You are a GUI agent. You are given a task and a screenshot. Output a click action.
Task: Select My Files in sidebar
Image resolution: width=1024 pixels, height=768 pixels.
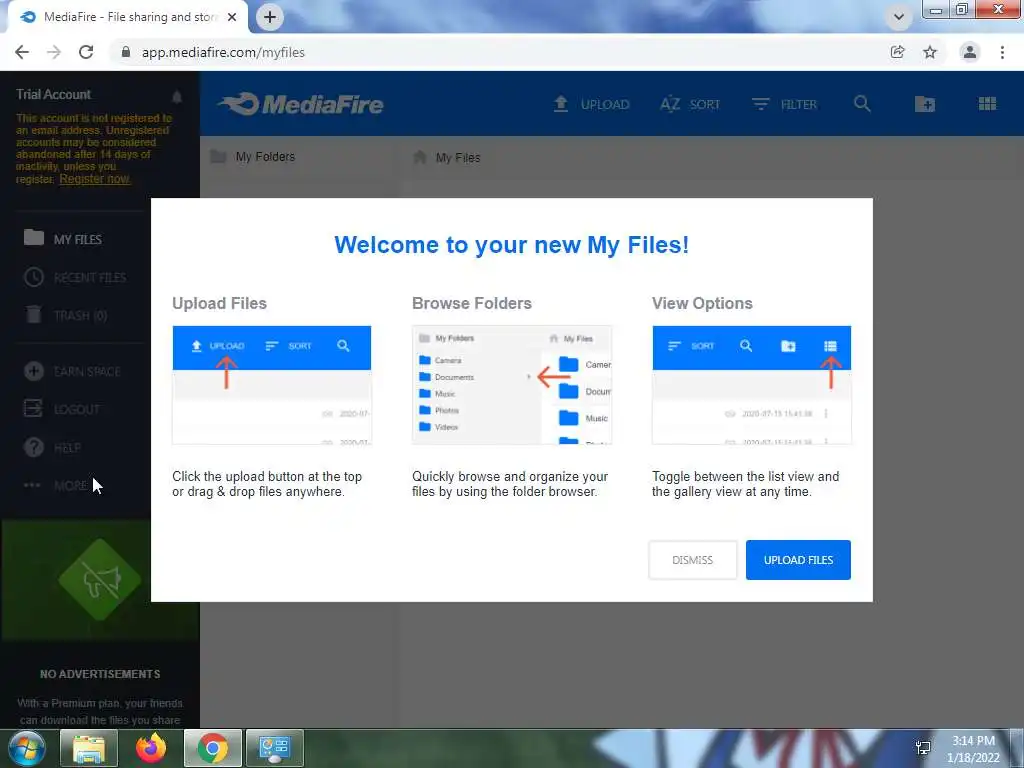[x=63, y=239]
